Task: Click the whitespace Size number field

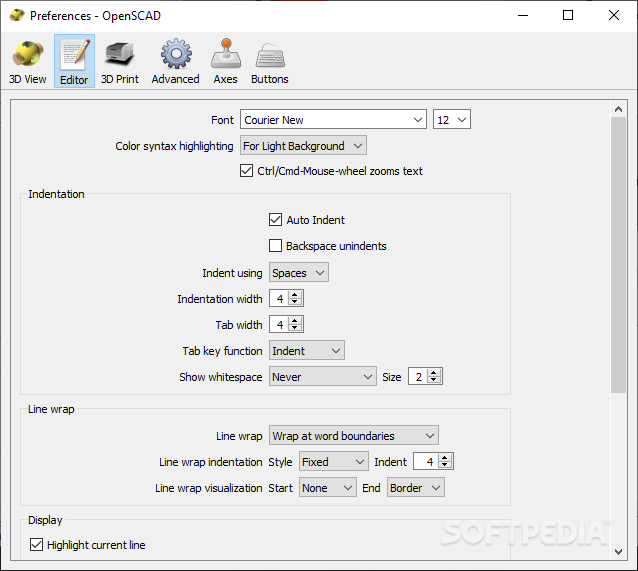Action: 419,376
